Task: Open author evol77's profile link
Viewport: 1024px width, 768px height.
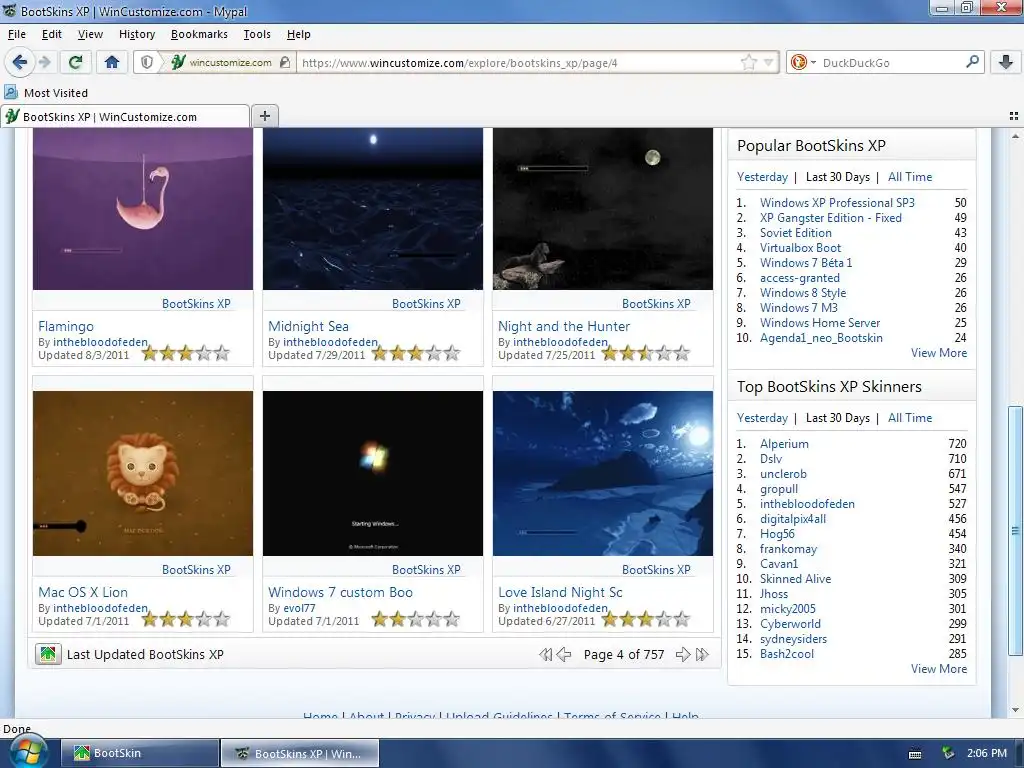Action: coord(299,608)
